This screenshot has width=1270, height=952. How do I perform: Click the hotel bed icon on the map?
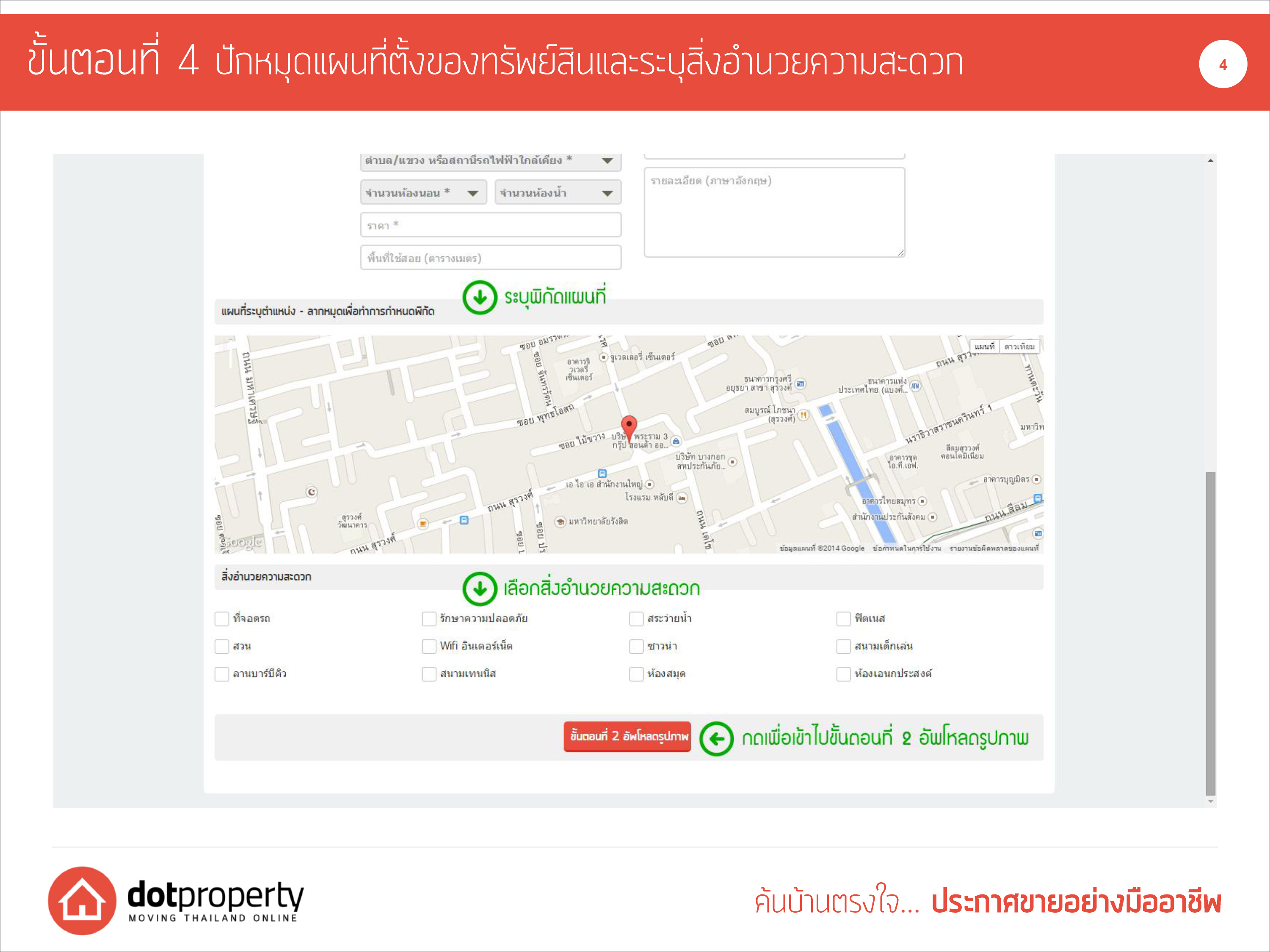tap(682, 498)
